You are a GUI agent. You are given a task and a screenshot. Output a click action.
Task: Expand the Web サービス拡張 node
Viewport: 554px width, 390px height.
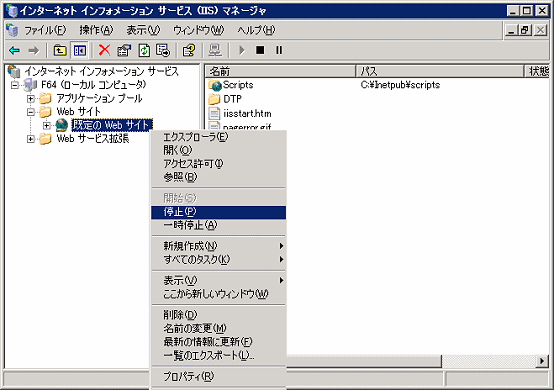(30, 139)
